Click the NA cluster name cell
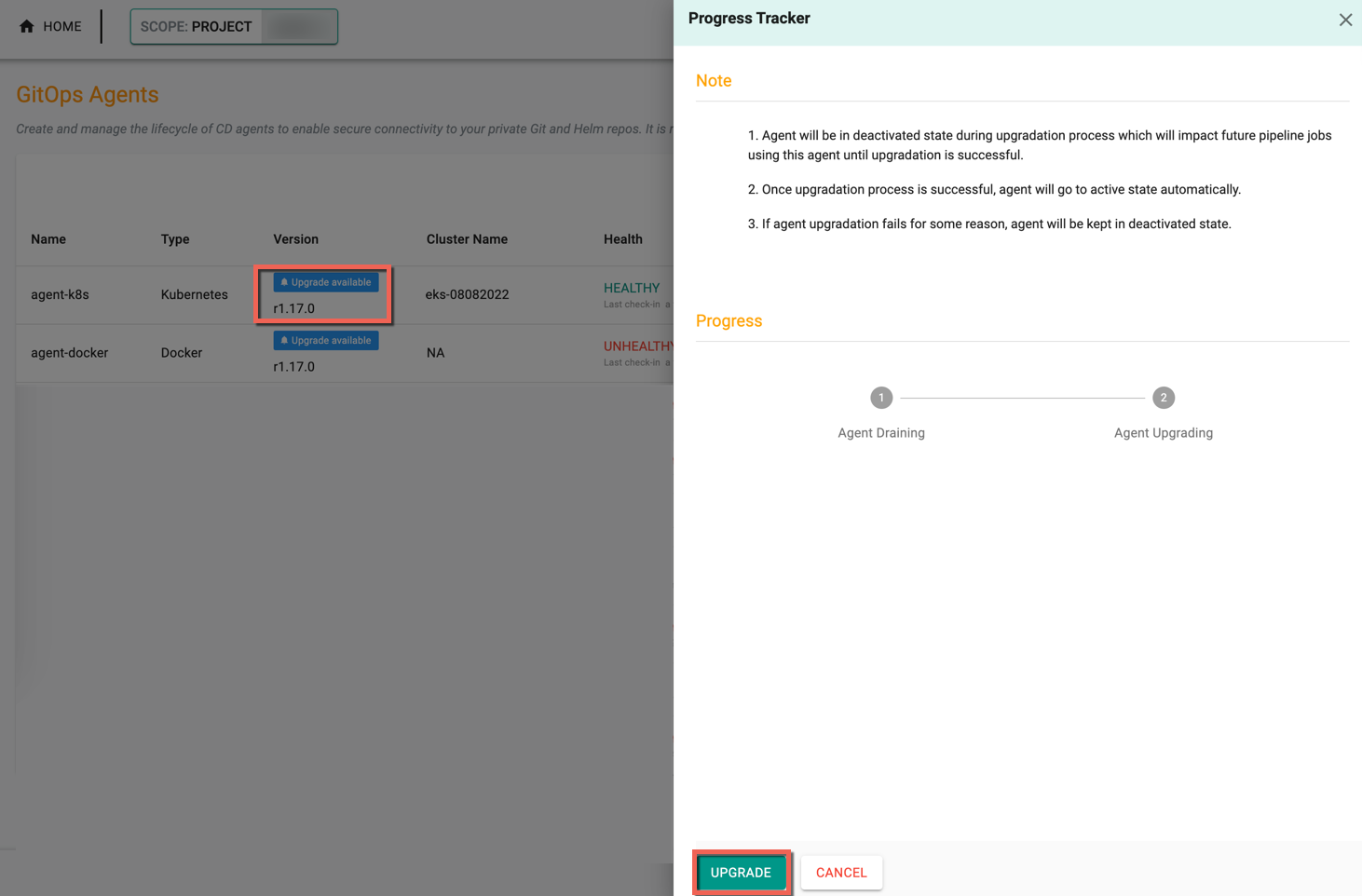This screenshot has width=1362, height=896. [x=435, y=353]
